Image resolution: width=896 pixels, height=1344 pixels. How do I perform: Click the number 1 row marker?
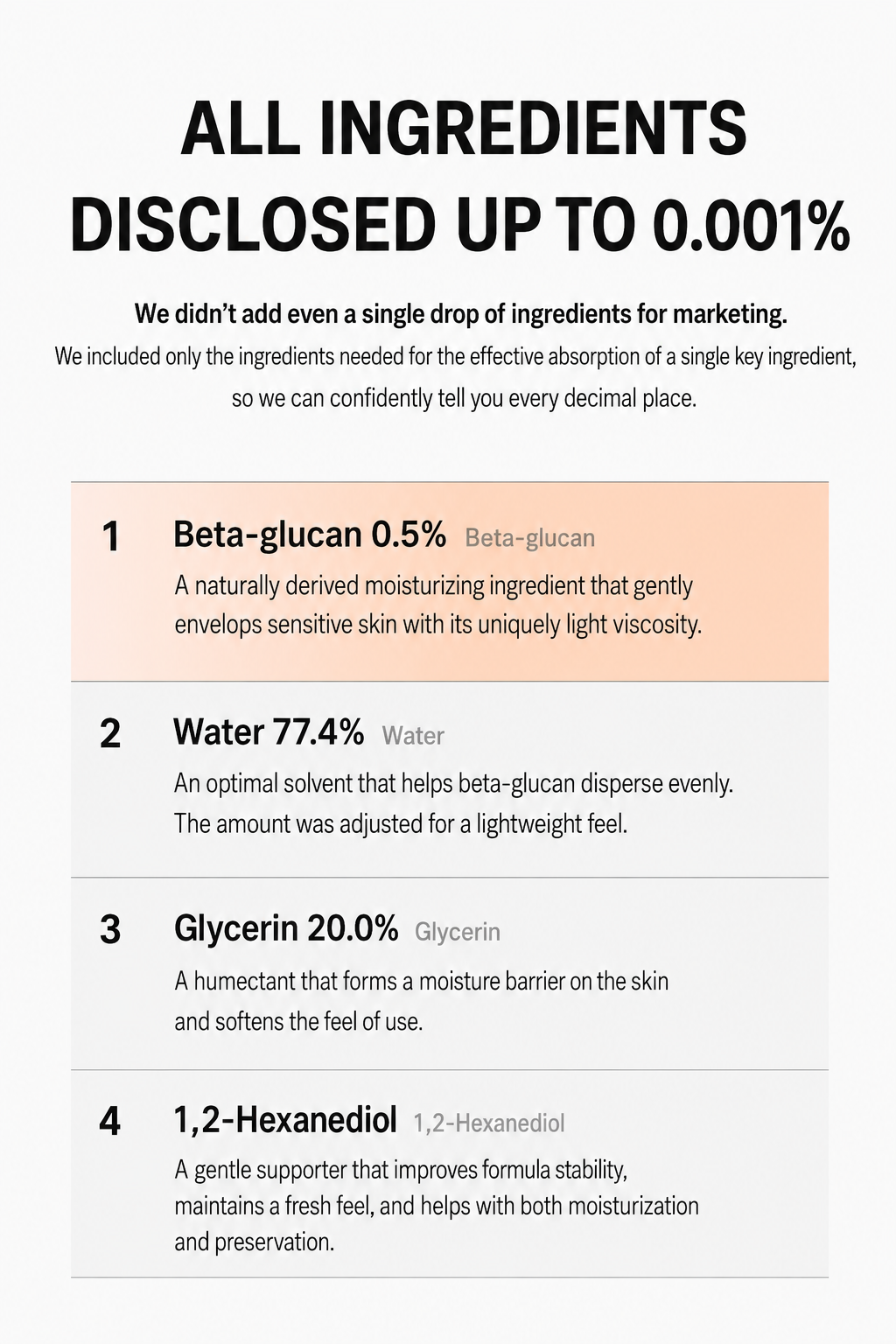110,536
